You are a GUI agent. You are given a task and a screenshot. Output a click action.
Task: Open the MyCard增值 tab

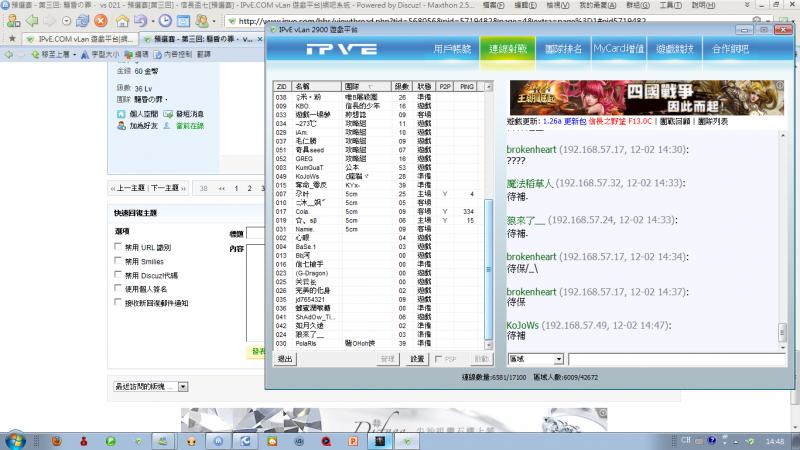click(619, 49)
